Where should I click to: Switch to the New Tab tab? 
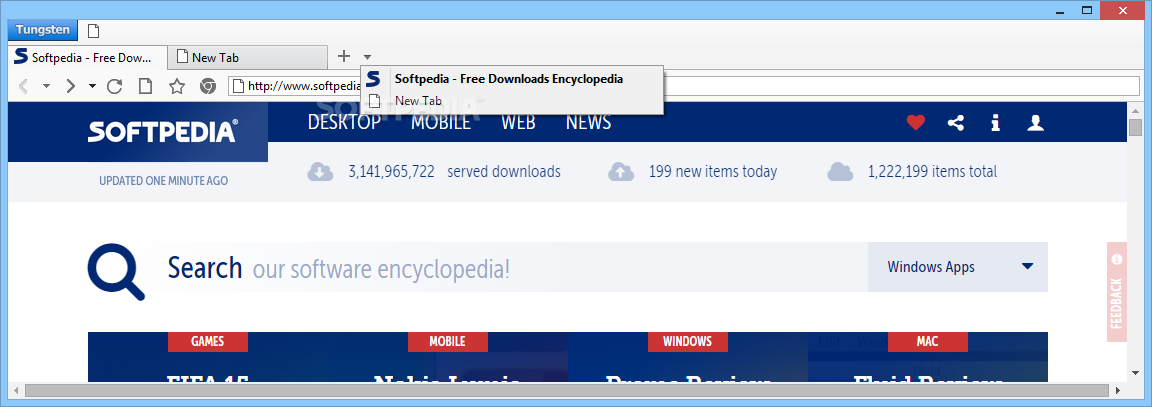248,57
